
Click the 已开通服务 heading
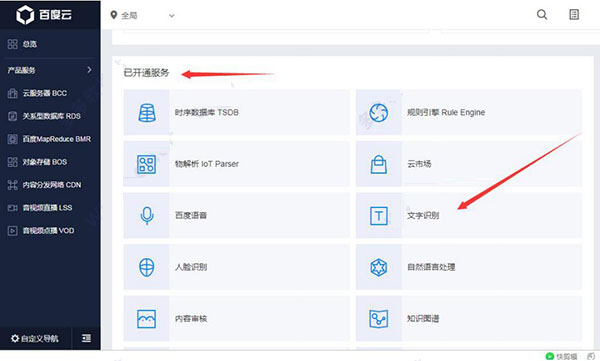pyautogui.click(x=146, y=73)
